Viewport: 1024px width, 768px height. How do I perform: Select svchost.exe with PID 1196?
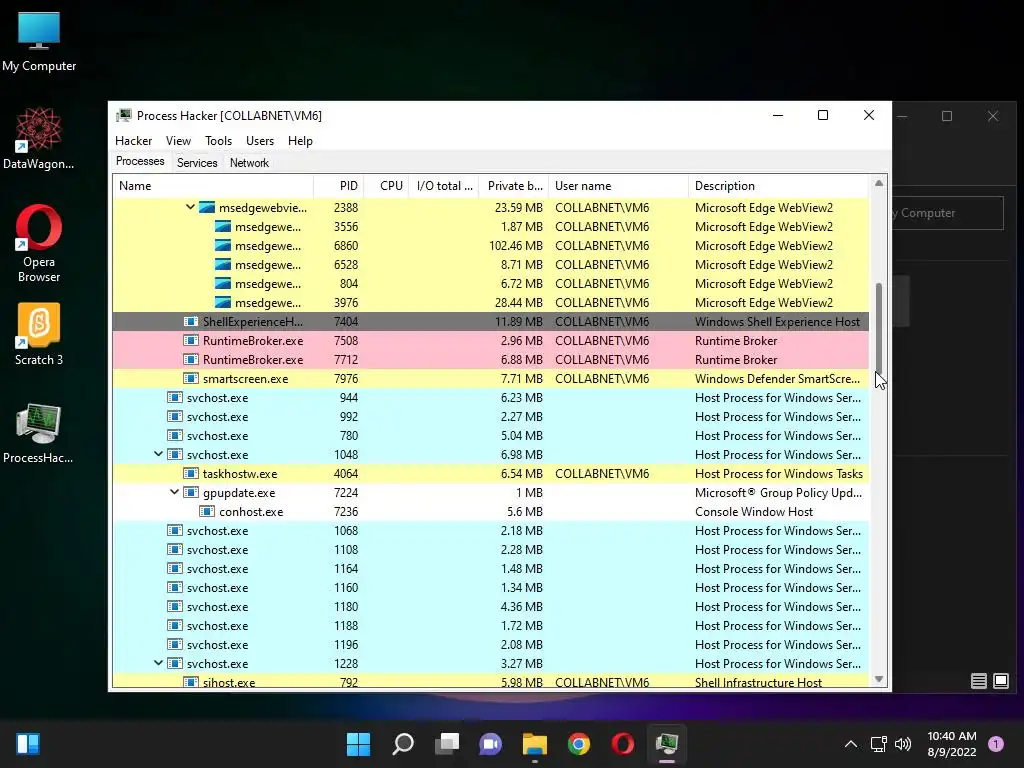point(491,645)
